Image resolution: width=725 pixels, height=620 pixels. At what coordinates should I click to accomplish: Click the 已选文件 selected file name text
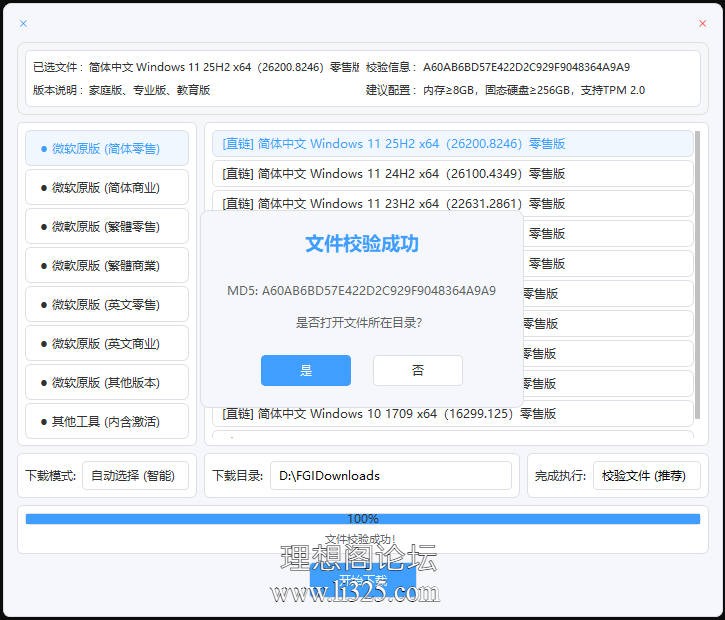[224, 68]
